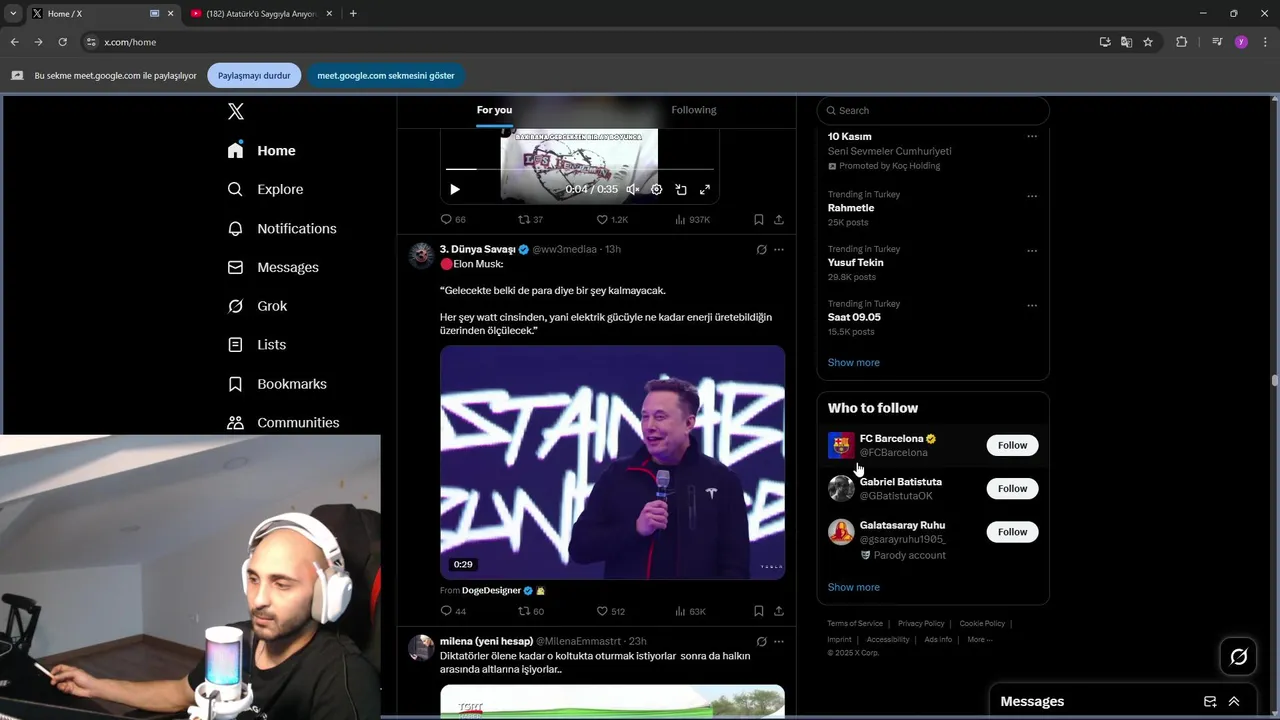The width and height of the screenshot is (1280, 720).
Task: View analytics showing 937K views
Action: pos(692,219)
